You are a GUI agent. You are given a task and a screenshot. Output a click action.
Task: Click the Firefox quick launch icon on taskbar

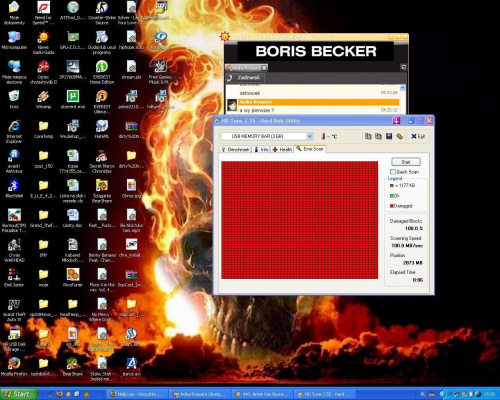tap(59, 394)
